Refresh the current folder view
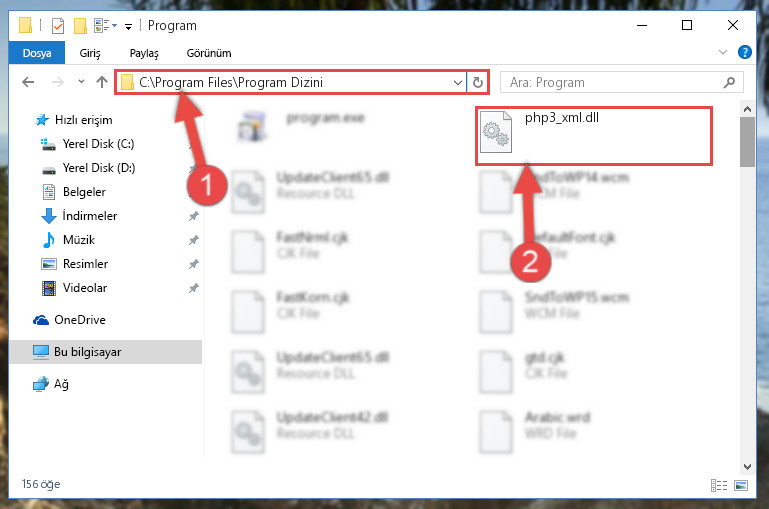769x509 pixels. point(478,82)
